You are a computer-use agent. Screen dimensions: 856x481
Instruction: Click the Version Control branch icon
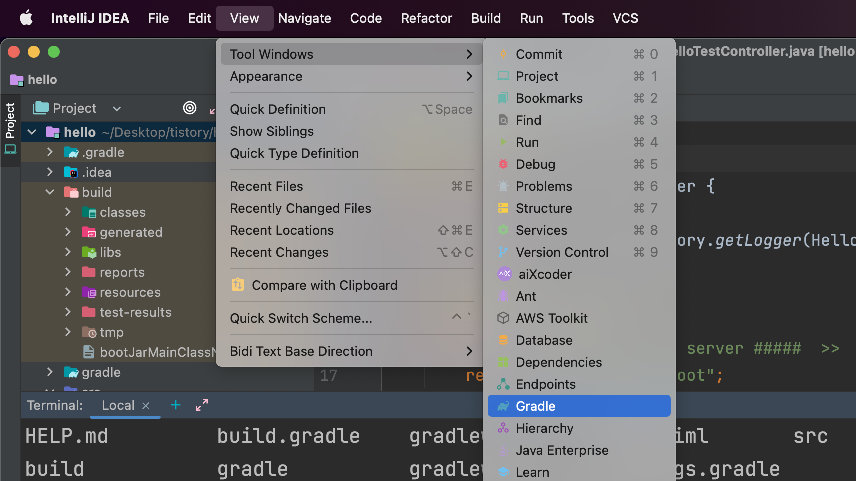click(503, 252)
